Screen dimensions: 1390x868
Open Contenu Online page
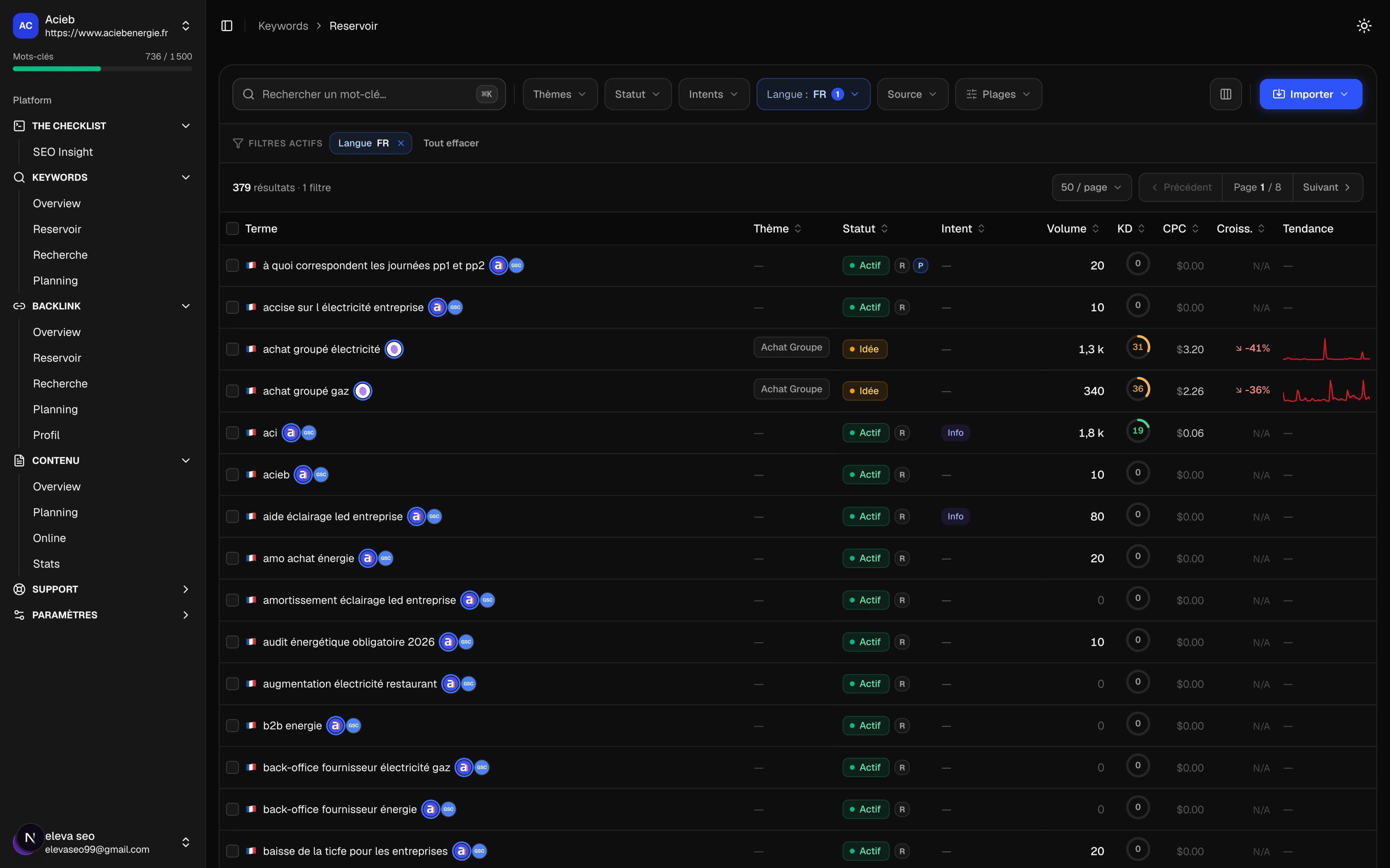(49, 538)
